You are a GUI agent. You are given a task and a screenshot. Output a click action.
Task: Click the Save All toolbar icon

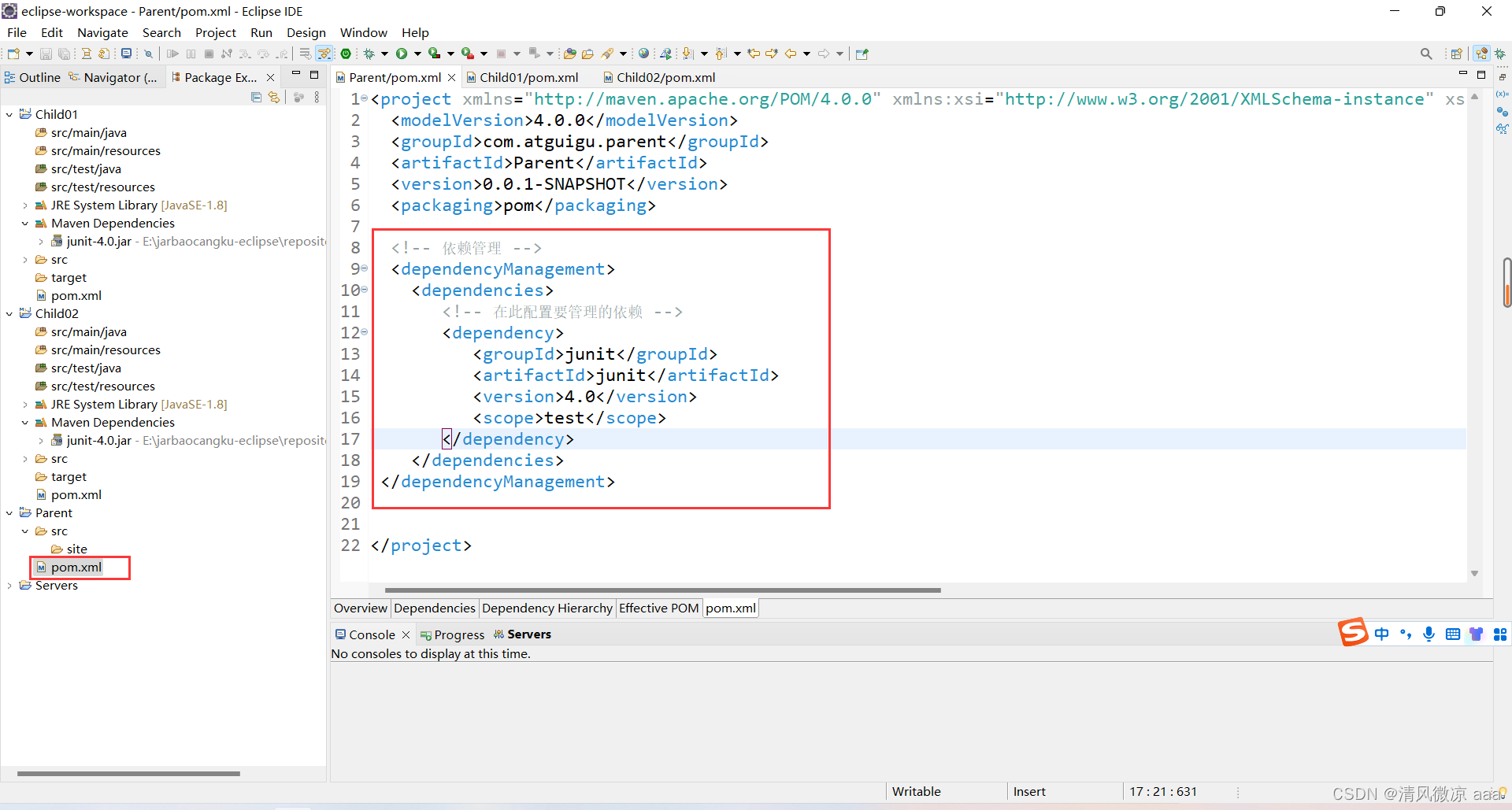65,54
